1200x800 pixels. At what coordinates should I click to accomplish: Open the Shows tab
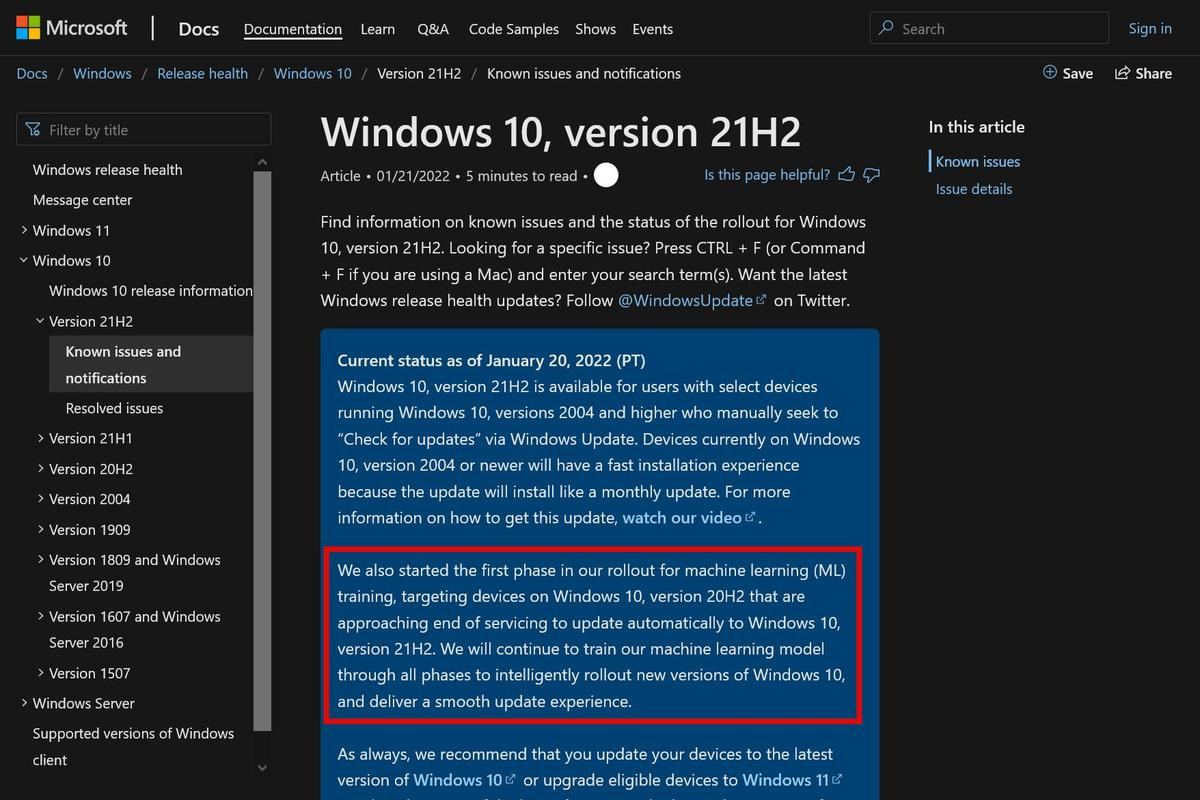pos(596,29)
